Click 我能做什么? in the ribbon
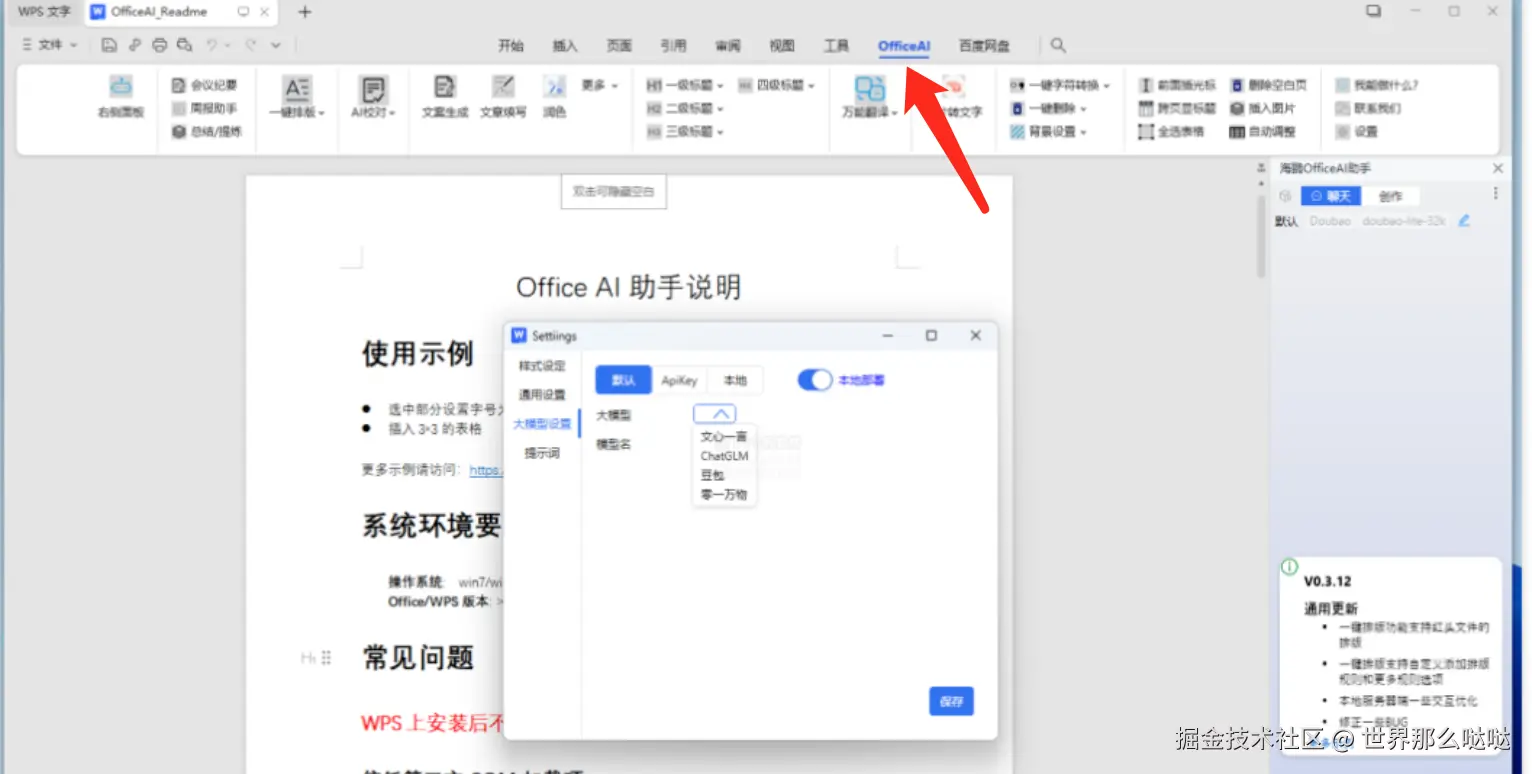Image resolution: width=1532 pixels, height=774 pixels. pyautogui.click(x=1377, y=85)
